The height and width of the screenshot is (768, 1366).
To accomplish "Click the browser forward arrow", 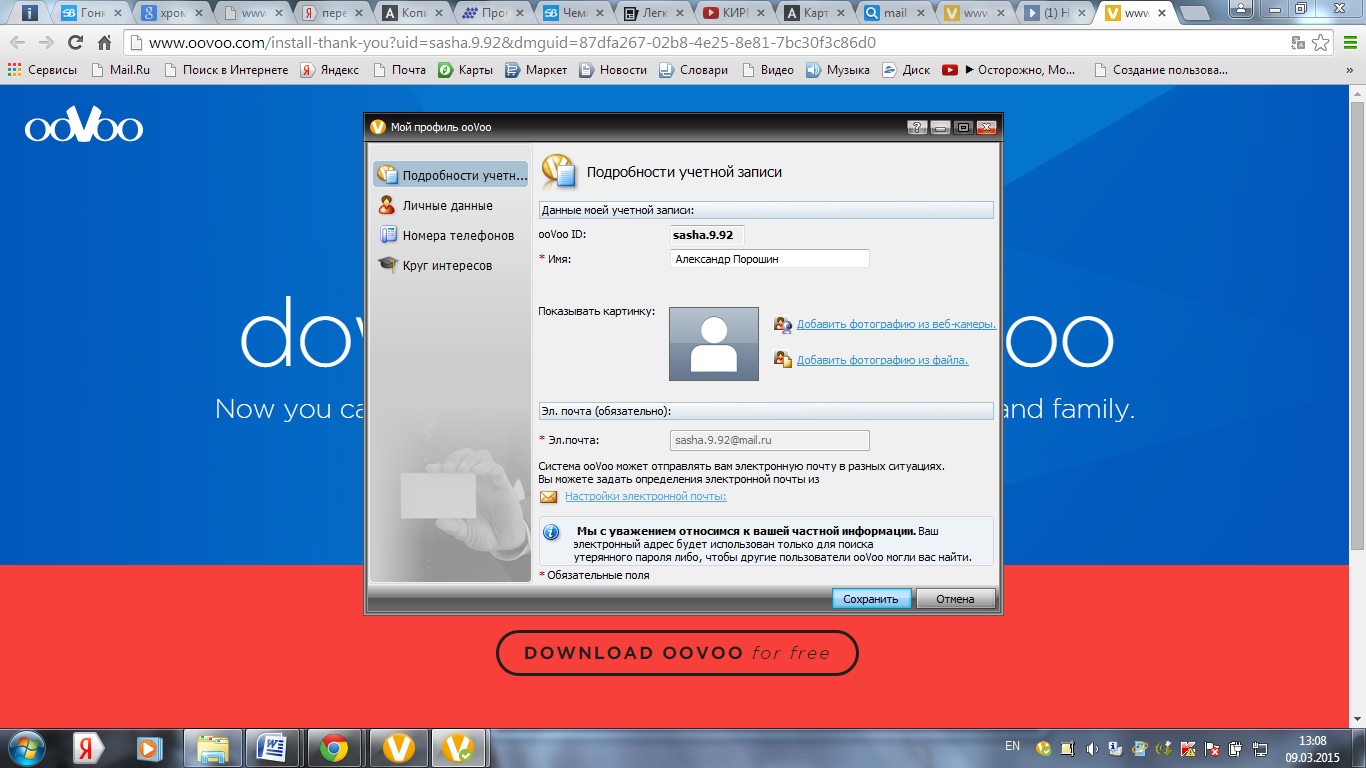I will pyautogui.click(x=46, y=43).
